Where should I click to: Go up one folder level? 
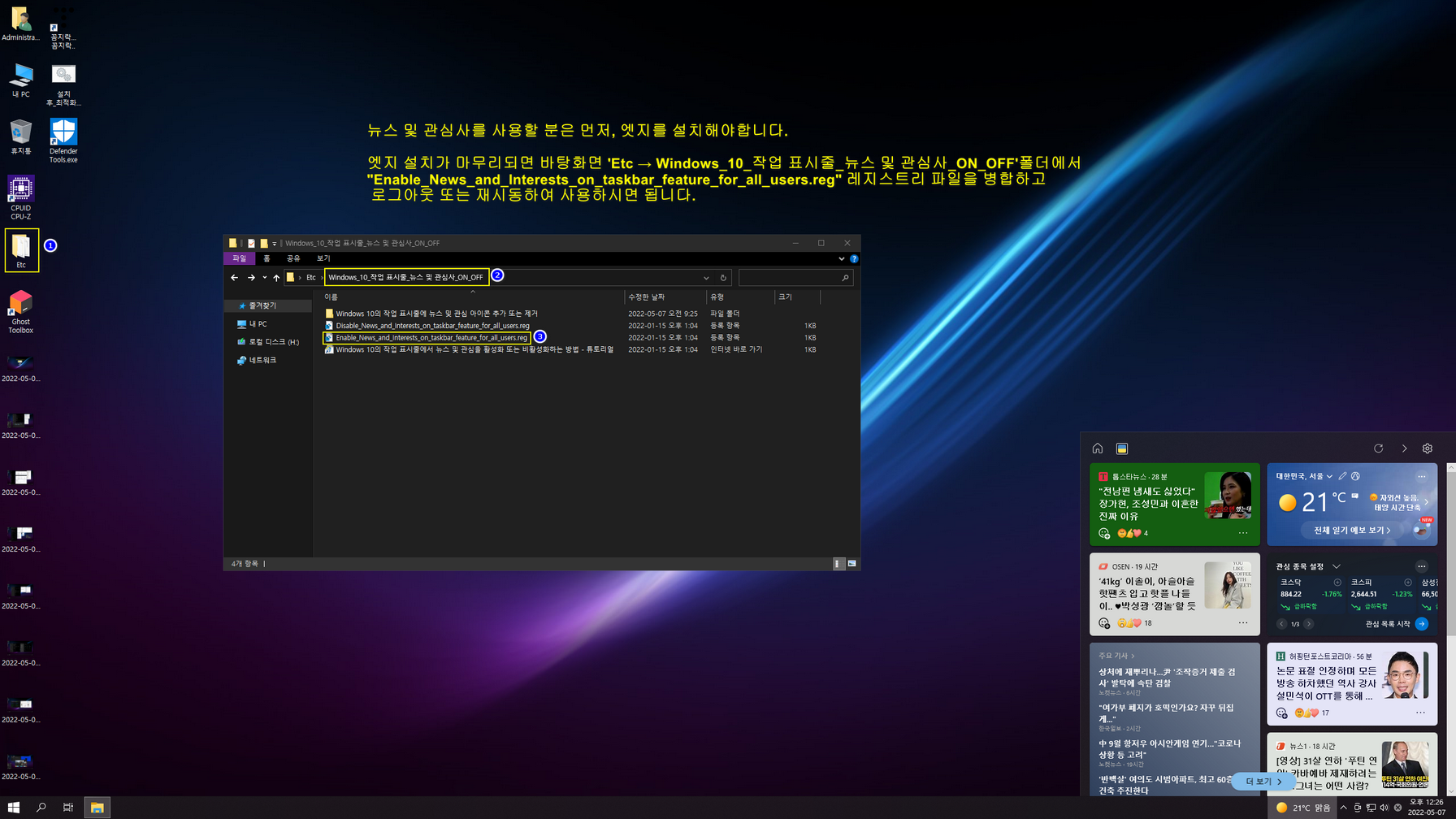(276, 278)
